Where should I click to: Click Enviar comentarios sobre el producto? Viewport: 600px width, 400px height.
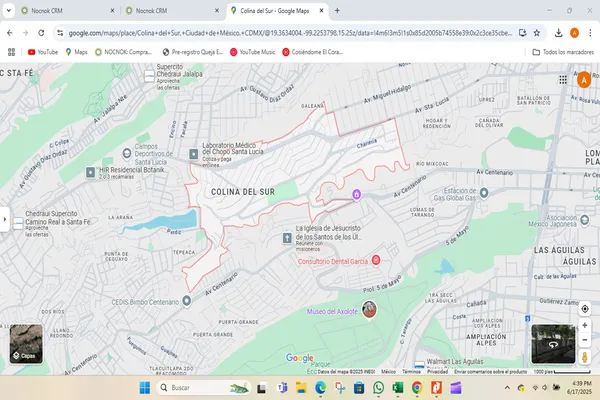coord(491,372)
